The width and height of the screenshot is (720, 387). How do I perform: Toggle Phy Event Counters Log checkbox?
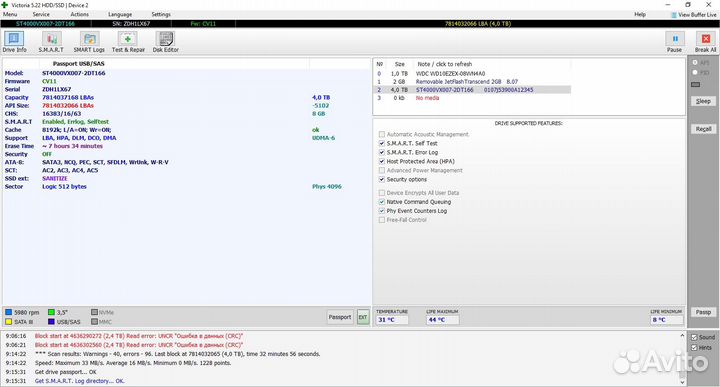coord(382,211)
